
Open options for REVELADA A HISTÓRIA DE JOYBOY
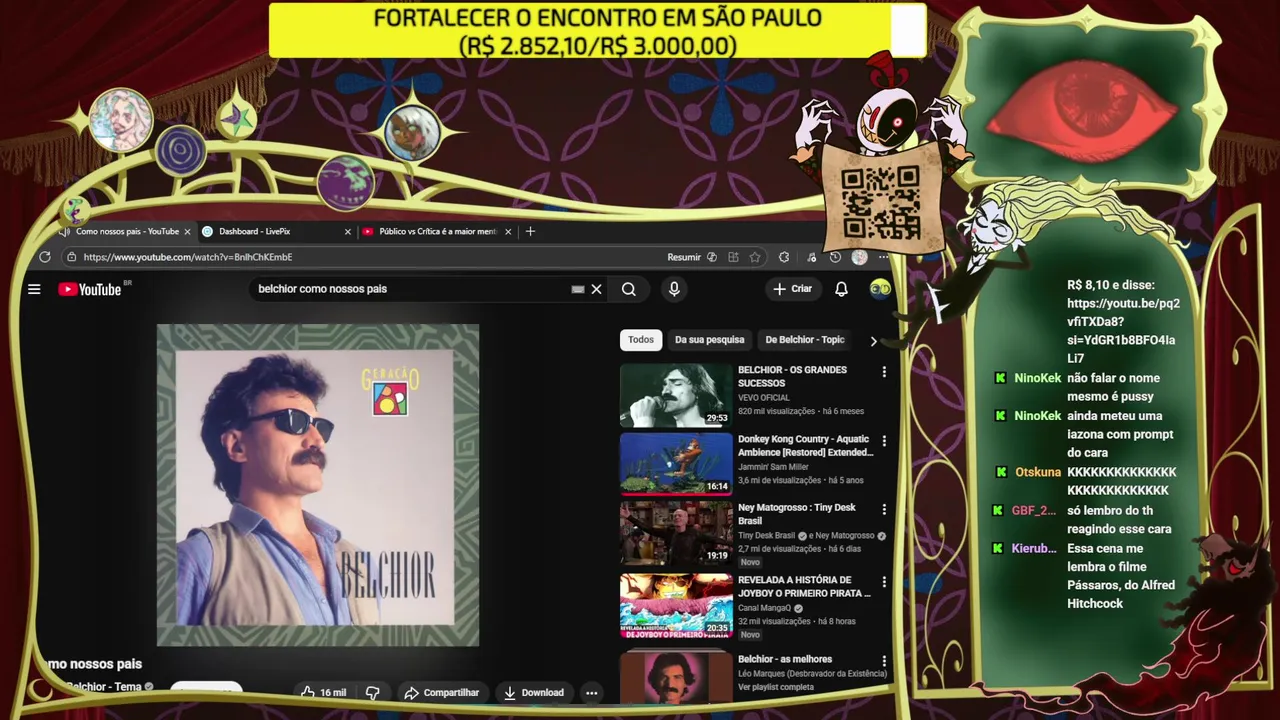[884, 582]
